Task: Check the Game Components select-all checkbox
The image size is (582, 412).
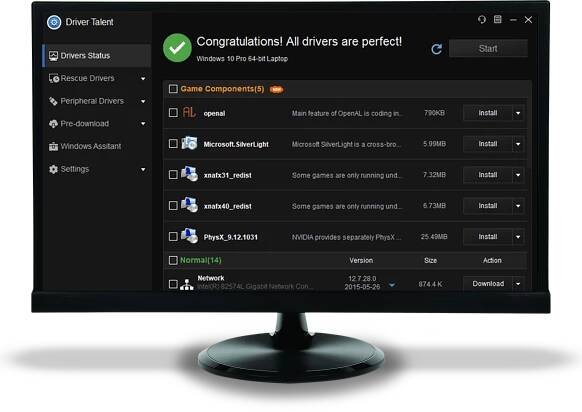Action: [173, 89]
